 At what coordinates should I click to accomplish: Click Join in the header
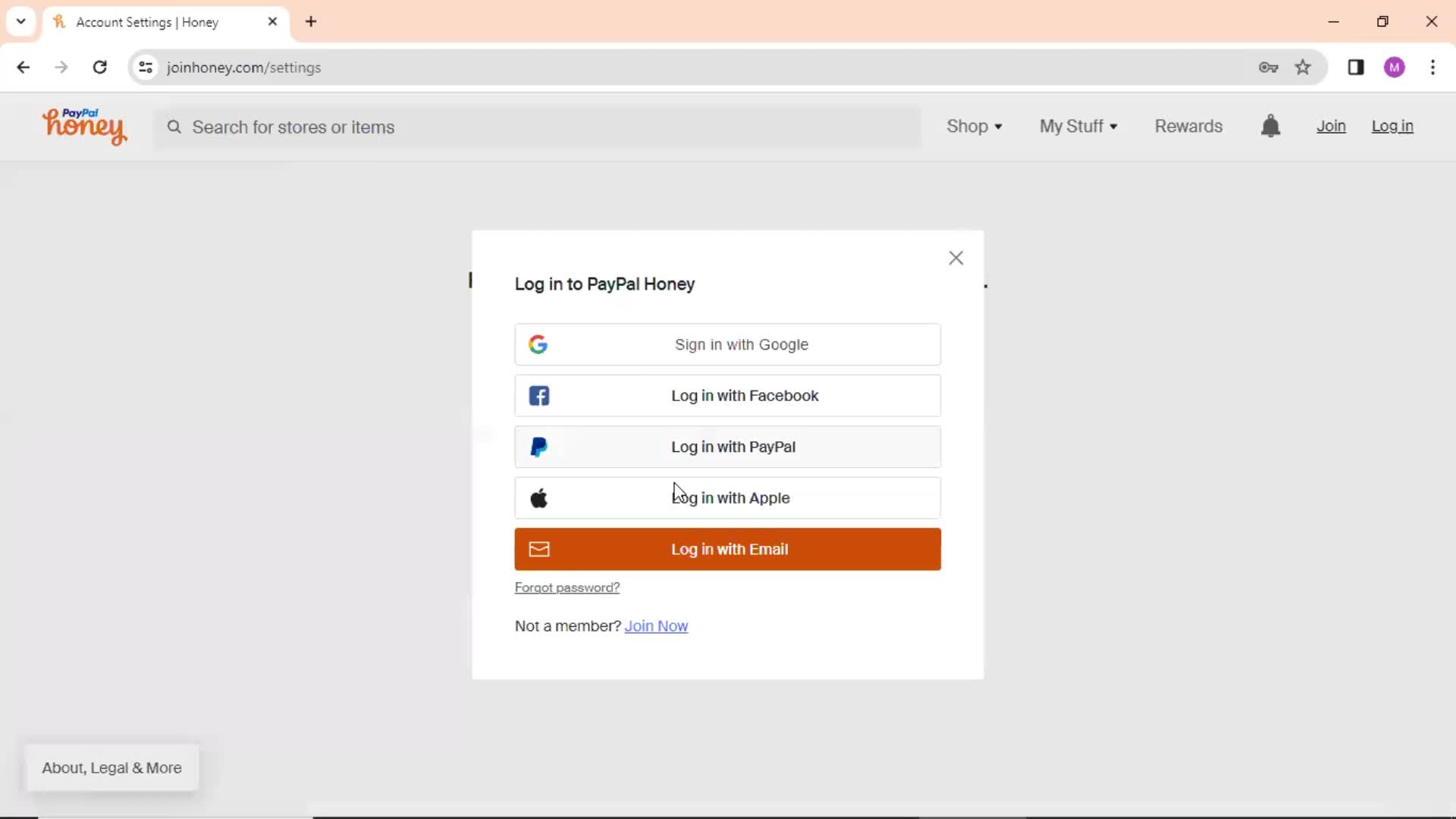click(x=1331, y=127)
